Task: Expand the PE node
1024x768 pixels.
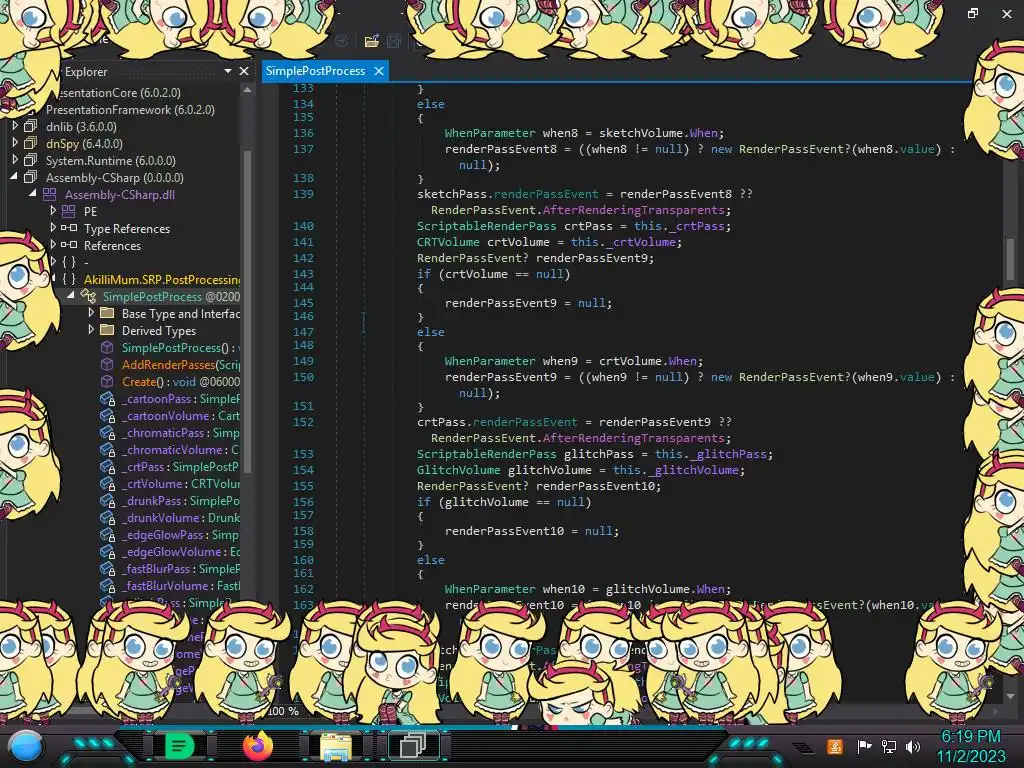Action: (54, 210)
